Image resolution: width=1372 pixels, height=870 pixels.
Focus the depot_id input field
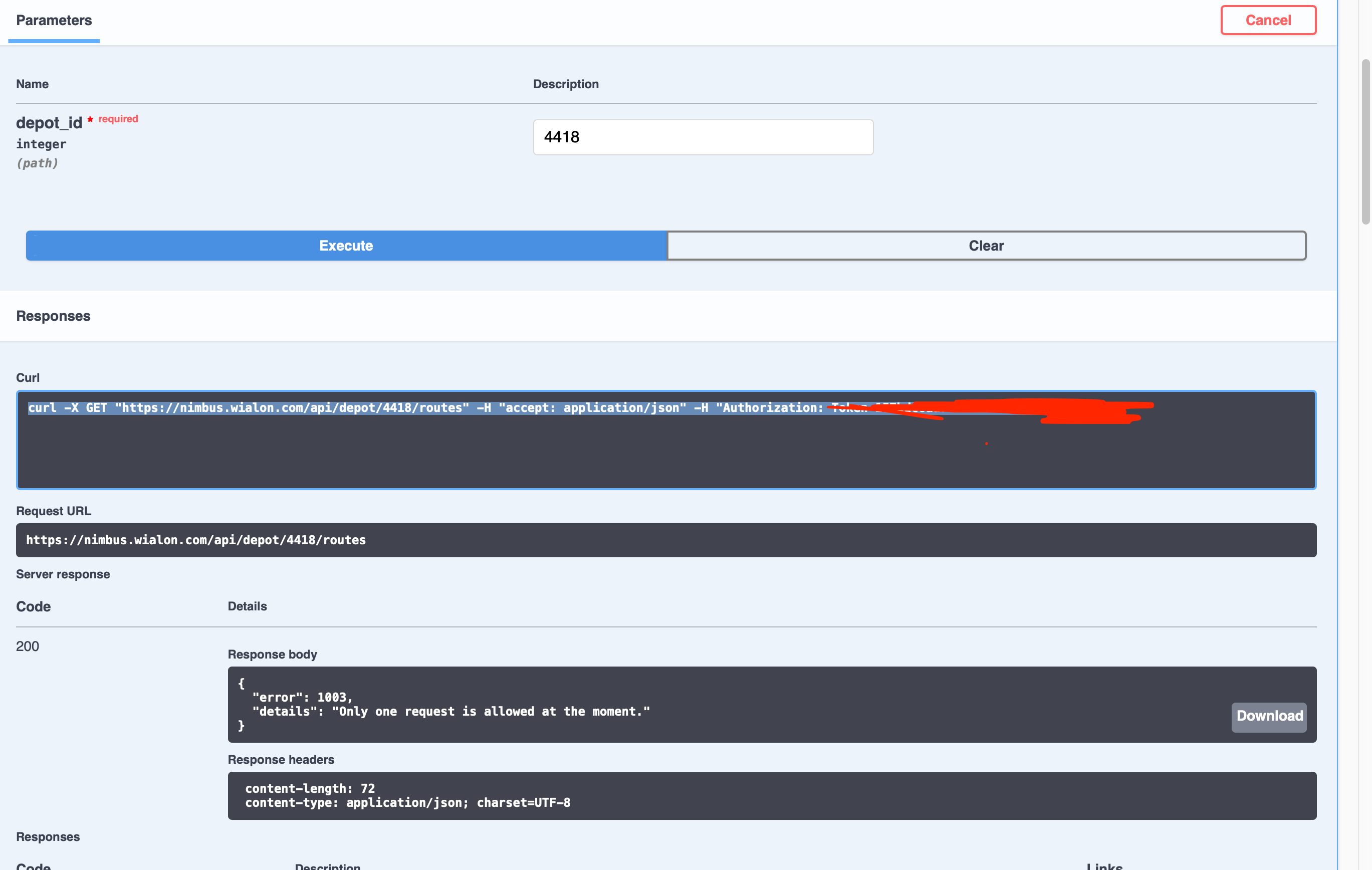703,137
